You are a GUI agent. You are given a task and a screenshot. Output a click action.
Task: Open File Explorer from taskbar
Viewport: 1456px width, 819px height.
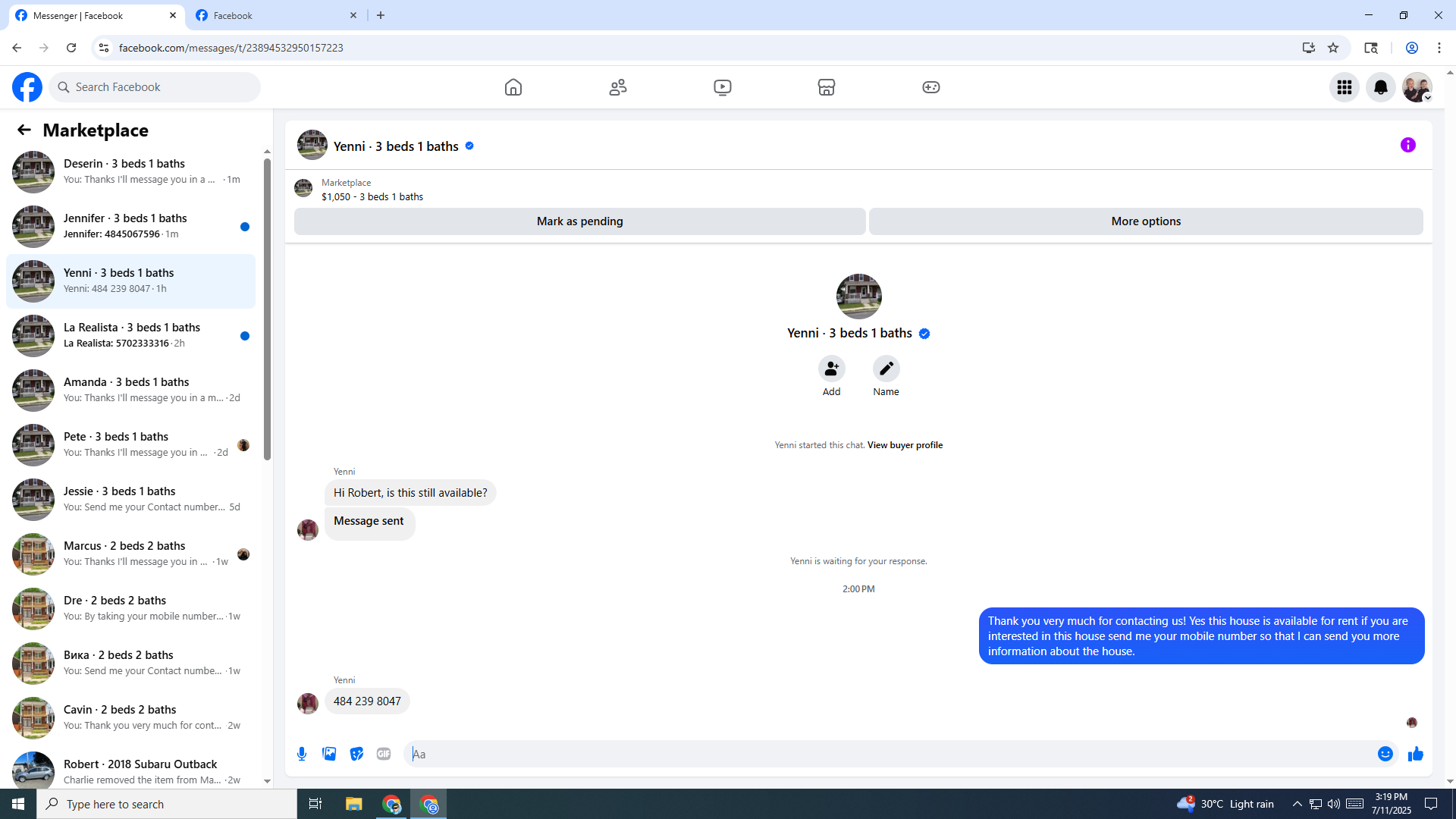pos(354,804)
